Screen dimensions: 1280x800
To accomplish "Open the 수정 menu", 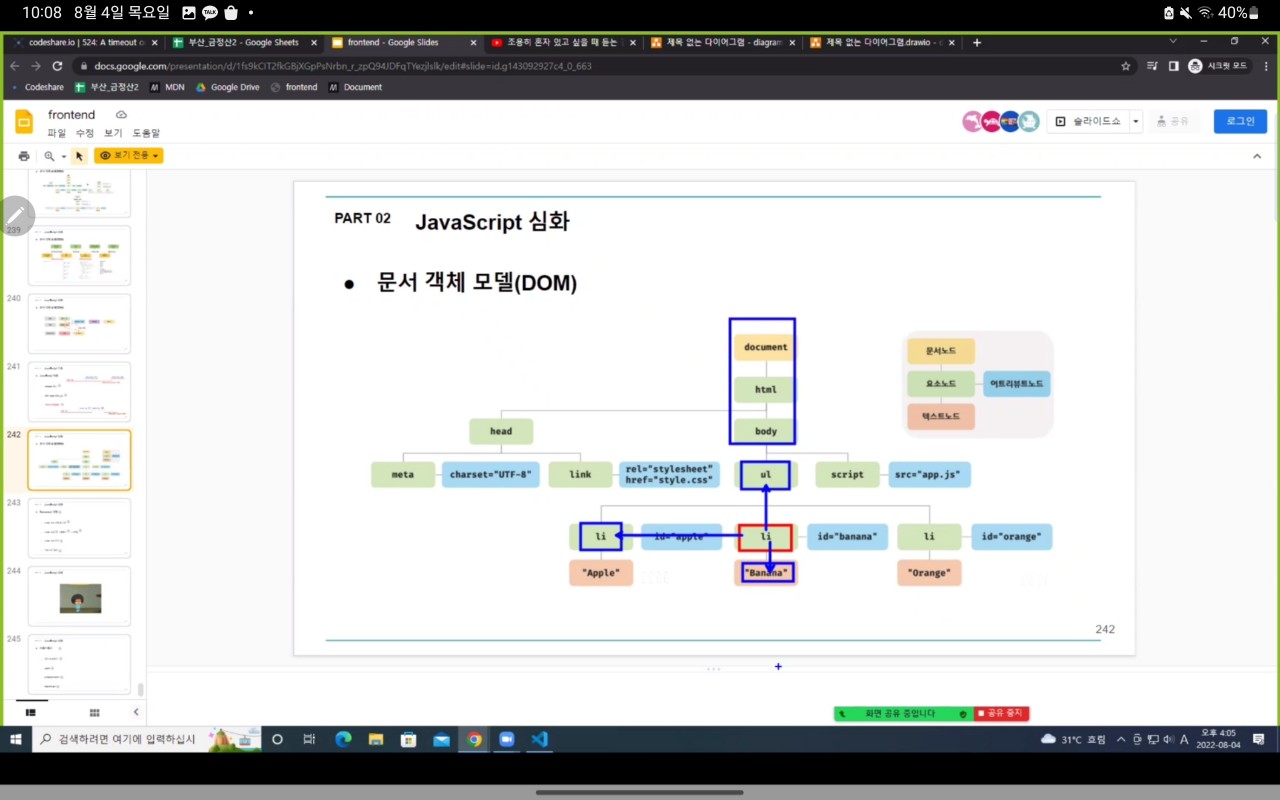I will [x=85, y=133].
